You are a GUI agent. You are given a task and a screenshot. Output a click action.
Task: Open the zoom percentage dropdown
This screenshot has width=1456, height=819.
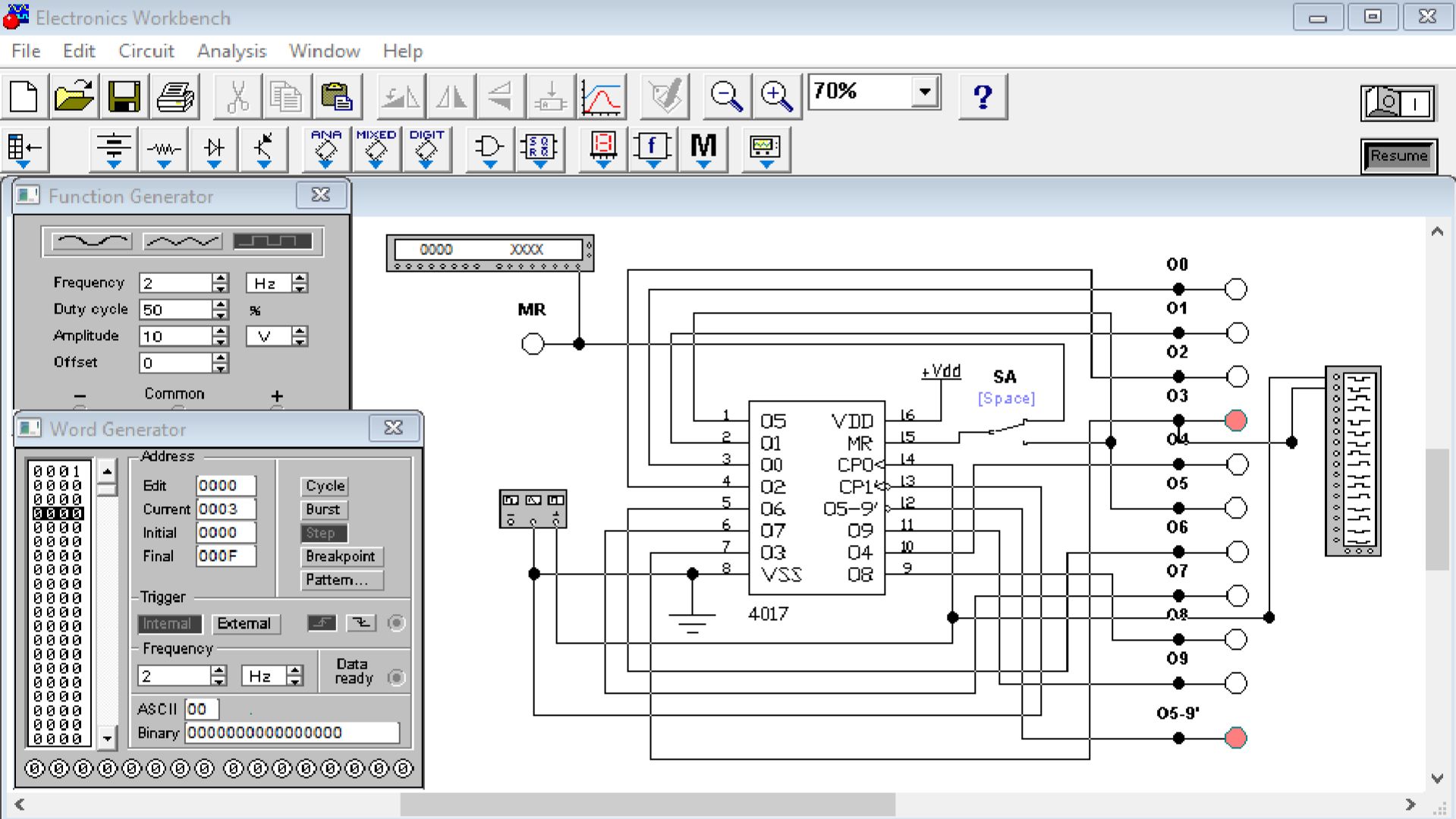coord(925,93)
